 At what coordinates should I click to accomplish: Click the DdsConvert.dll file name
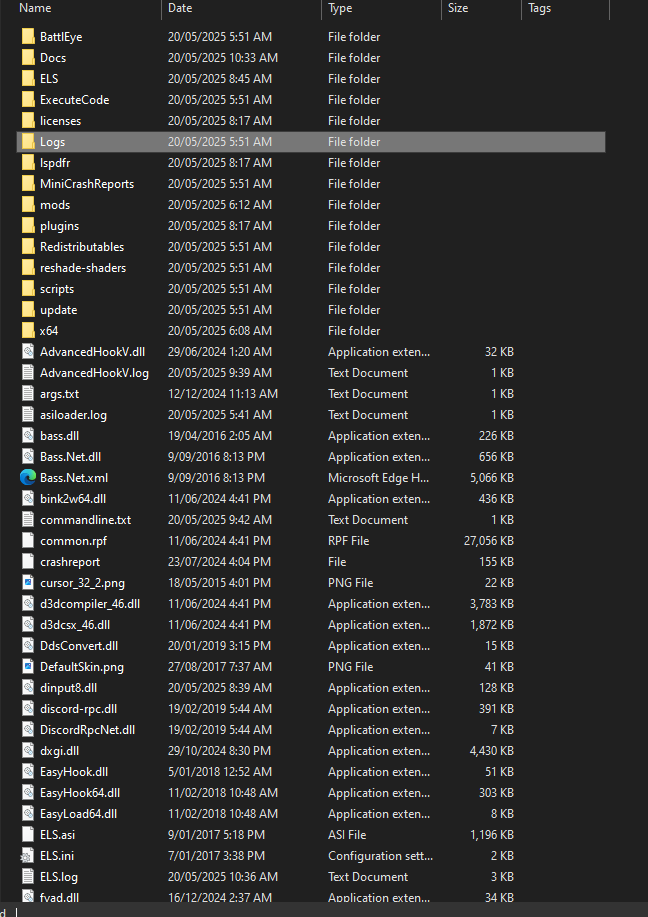pos(79,646)
